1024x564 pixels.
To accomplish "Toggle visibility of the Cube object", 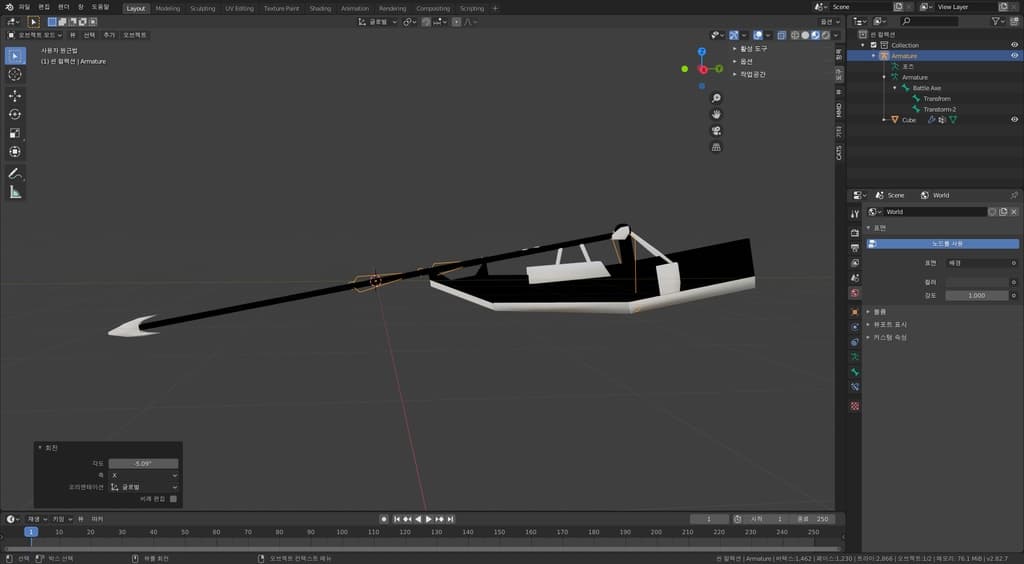I will click(1014, 120).
